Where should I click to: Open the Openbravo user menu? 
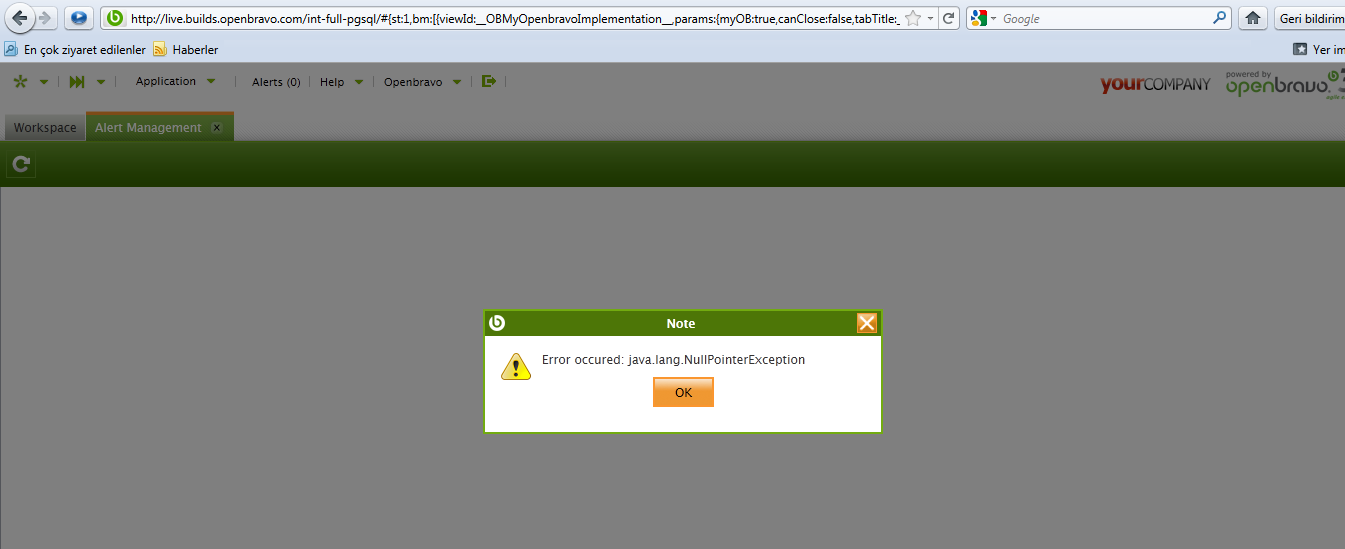click(422, 82)
